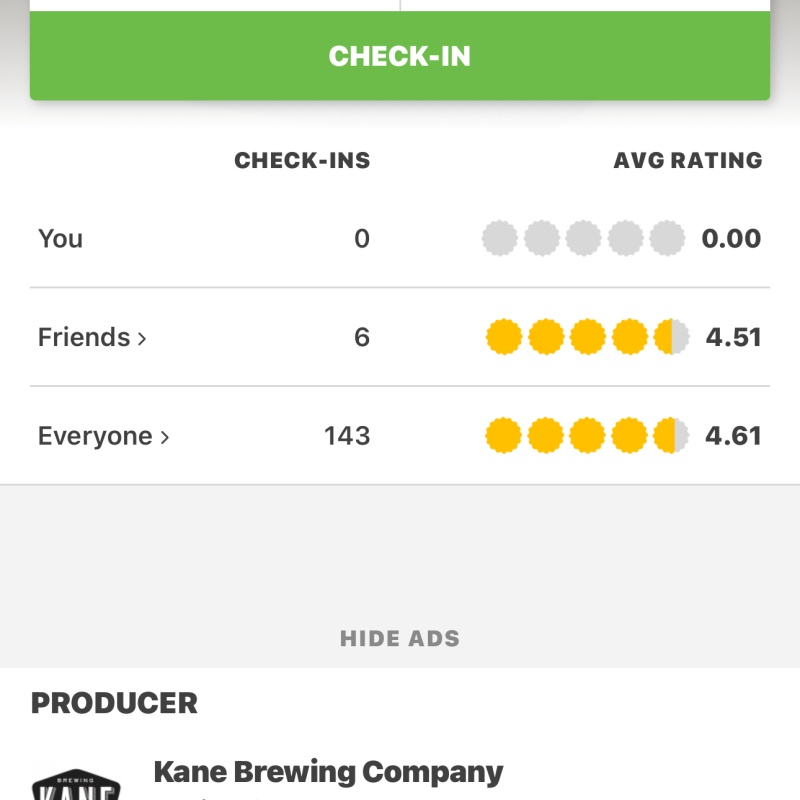Viewport: 800px width, 800px height.
Task: Expand Friends check-ins chevron
Action: pyautogui.click(x=142, y=338)
